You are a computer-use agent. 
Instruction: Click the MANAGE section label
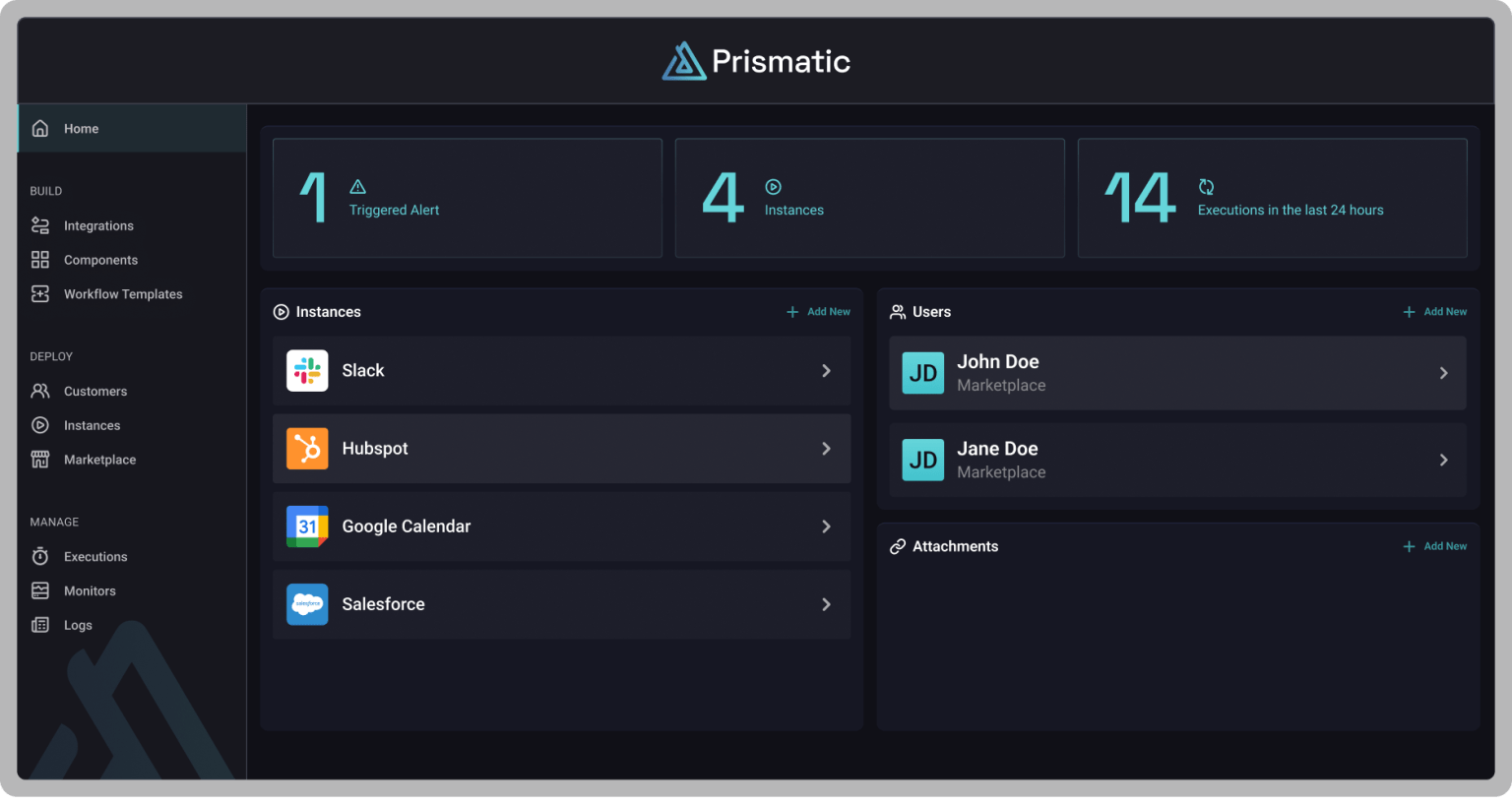[54, 522]
